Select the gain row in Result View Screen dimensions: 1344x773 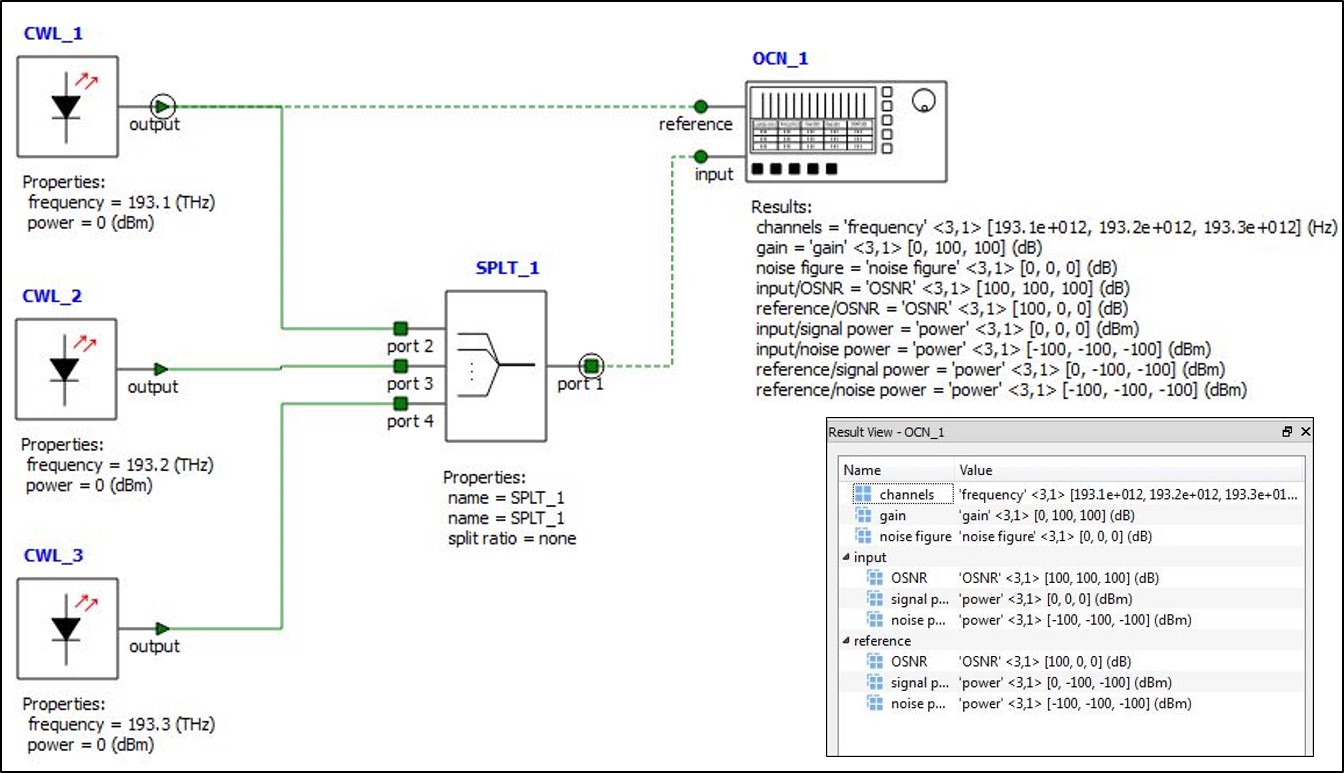(892, 515)
